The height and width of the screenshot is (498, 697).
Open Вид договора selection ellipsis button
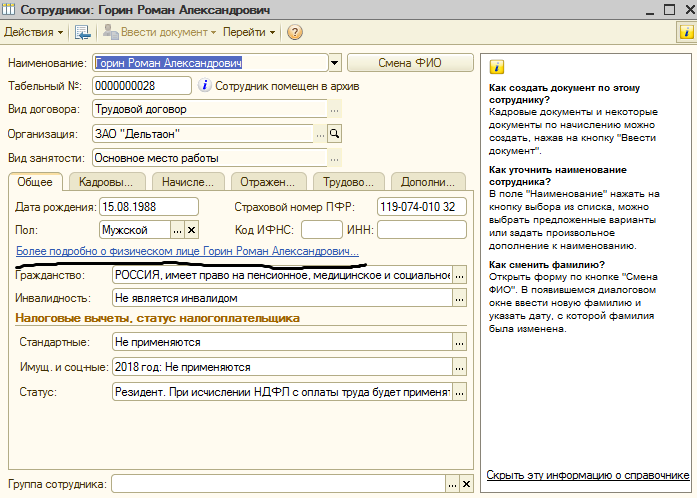tap(335, 109)
